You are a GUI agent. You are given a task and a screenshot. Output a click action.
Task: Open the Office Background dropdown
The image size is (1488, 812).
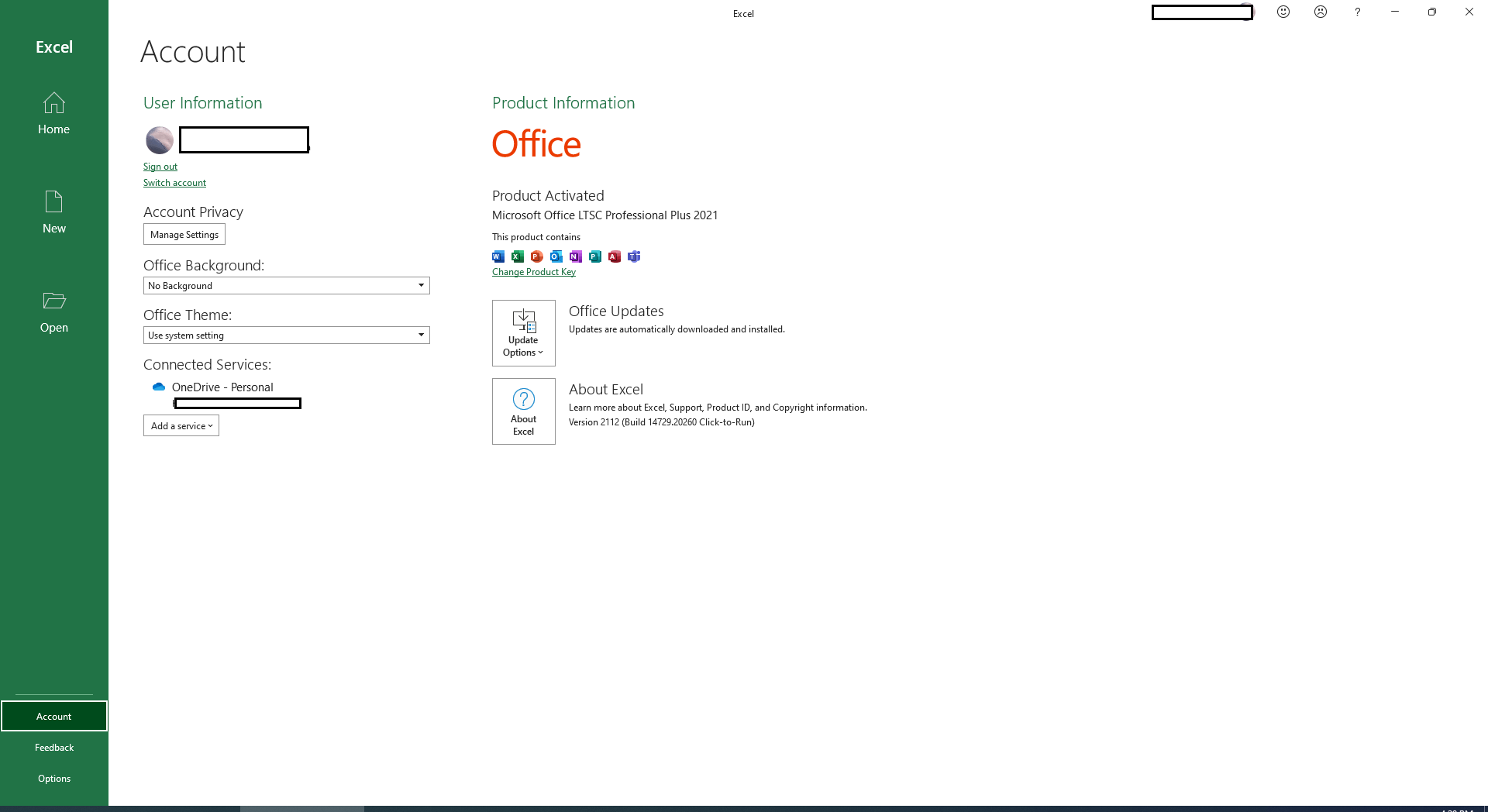pos(287,286)
